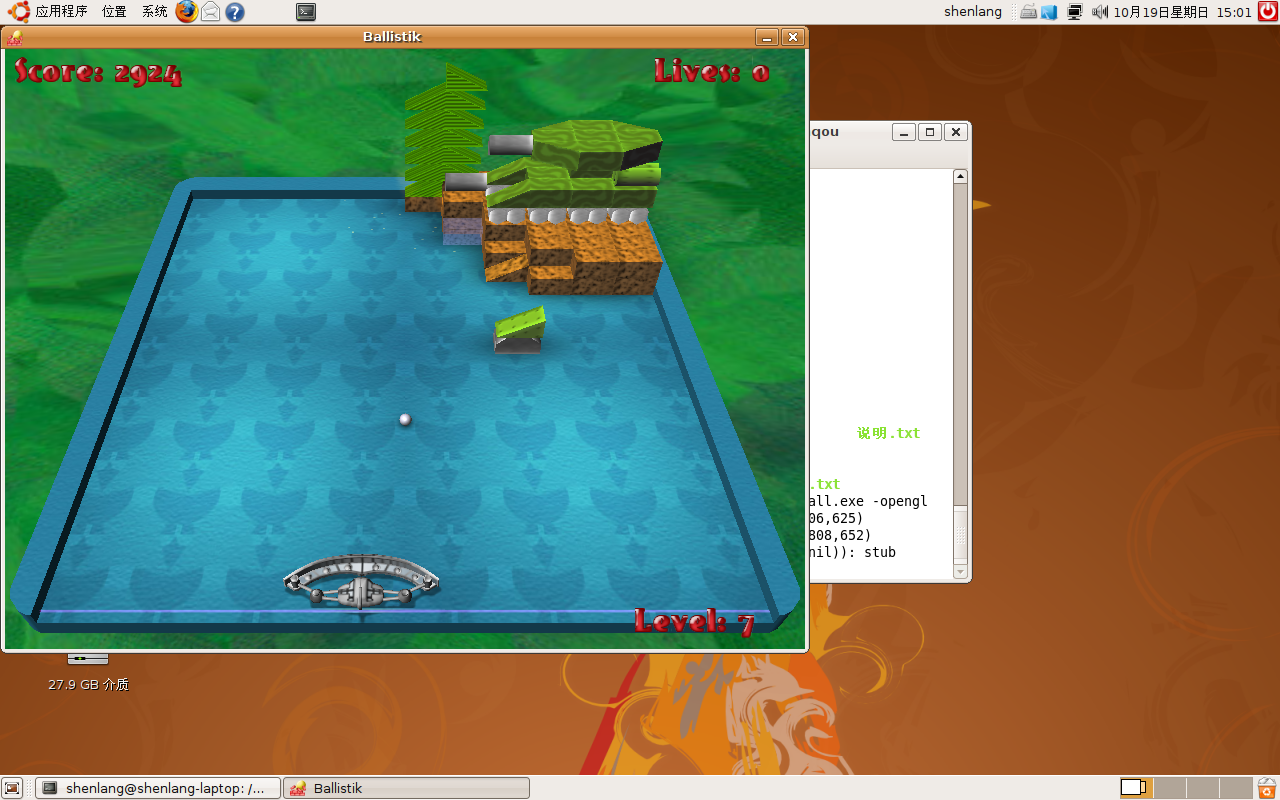This screenshot has height=800, width=1280.
Task: Open the date and time clock applet
Action: coord(1182,12)
